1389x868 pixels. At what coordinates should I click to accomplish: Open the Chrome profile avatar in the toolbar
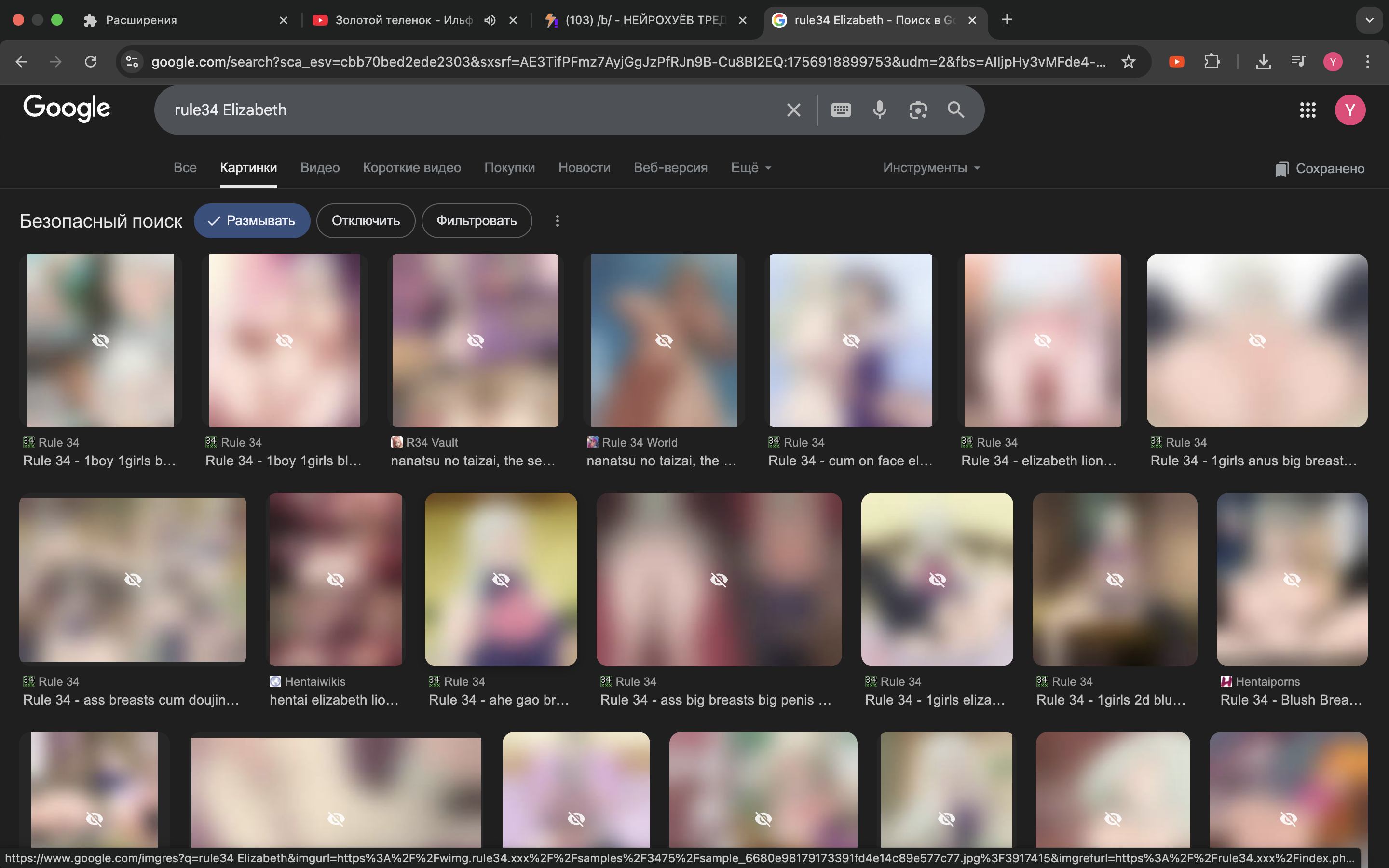(1333, 61)
